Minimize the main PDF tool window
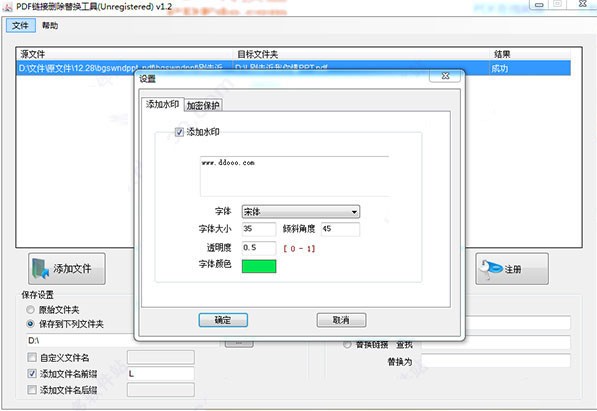Viewport: 597px width, 411px height. [539, 5]
